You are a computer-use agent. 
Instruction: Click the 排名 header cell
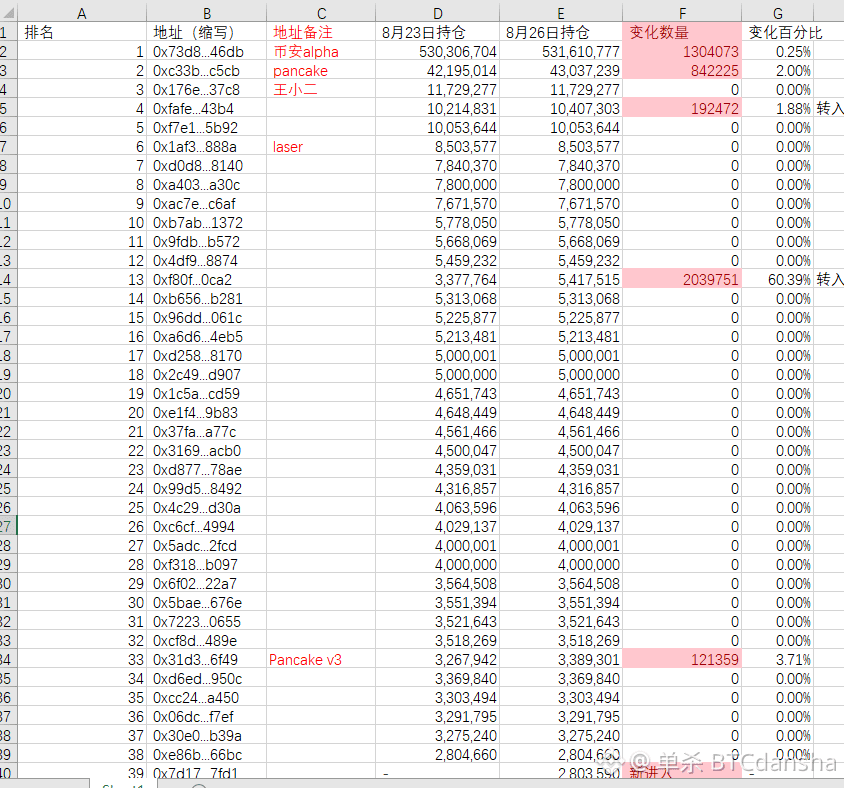point(82,32)
